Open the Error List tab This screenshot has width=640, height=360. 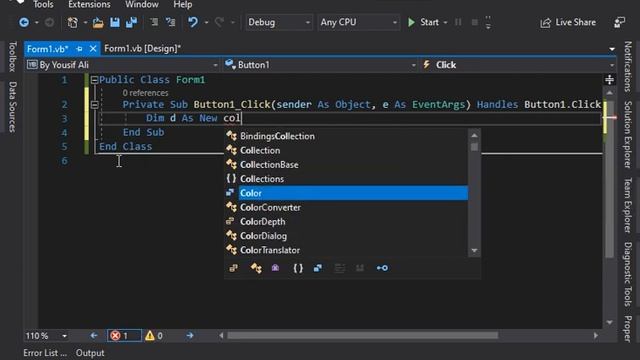[44, 353]
